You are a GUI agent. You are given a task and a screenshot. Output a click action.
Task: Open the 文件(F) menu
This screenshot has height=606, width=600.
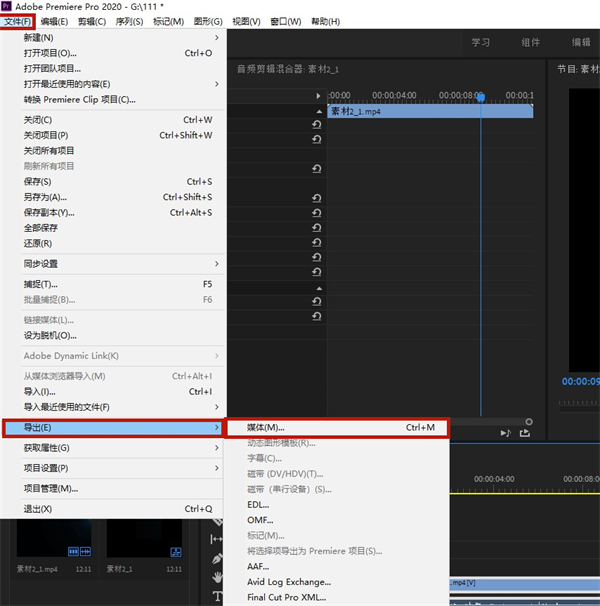pyautogui.click(x=17, y=22)
